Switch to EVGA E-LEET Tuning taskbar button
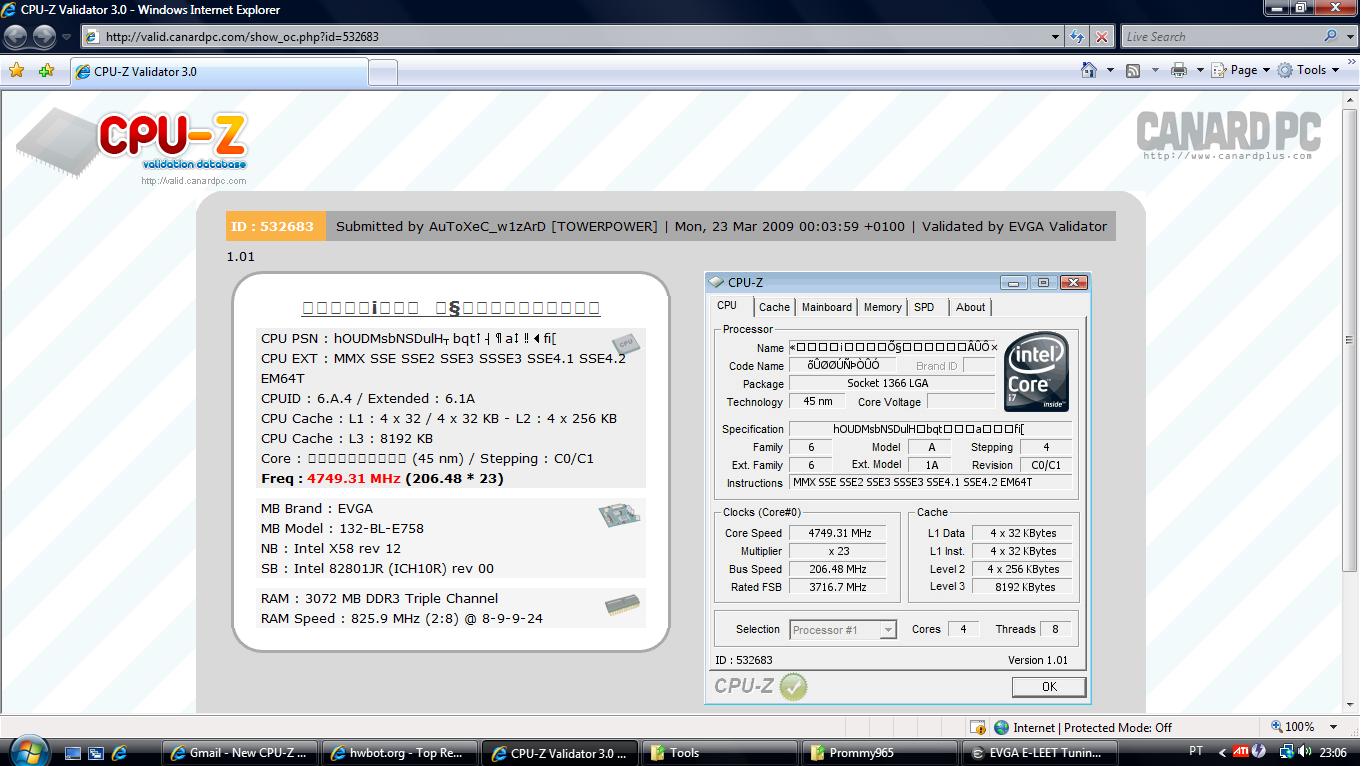This screenshot has height=766, width=1361. click(x=1040, y=753)
